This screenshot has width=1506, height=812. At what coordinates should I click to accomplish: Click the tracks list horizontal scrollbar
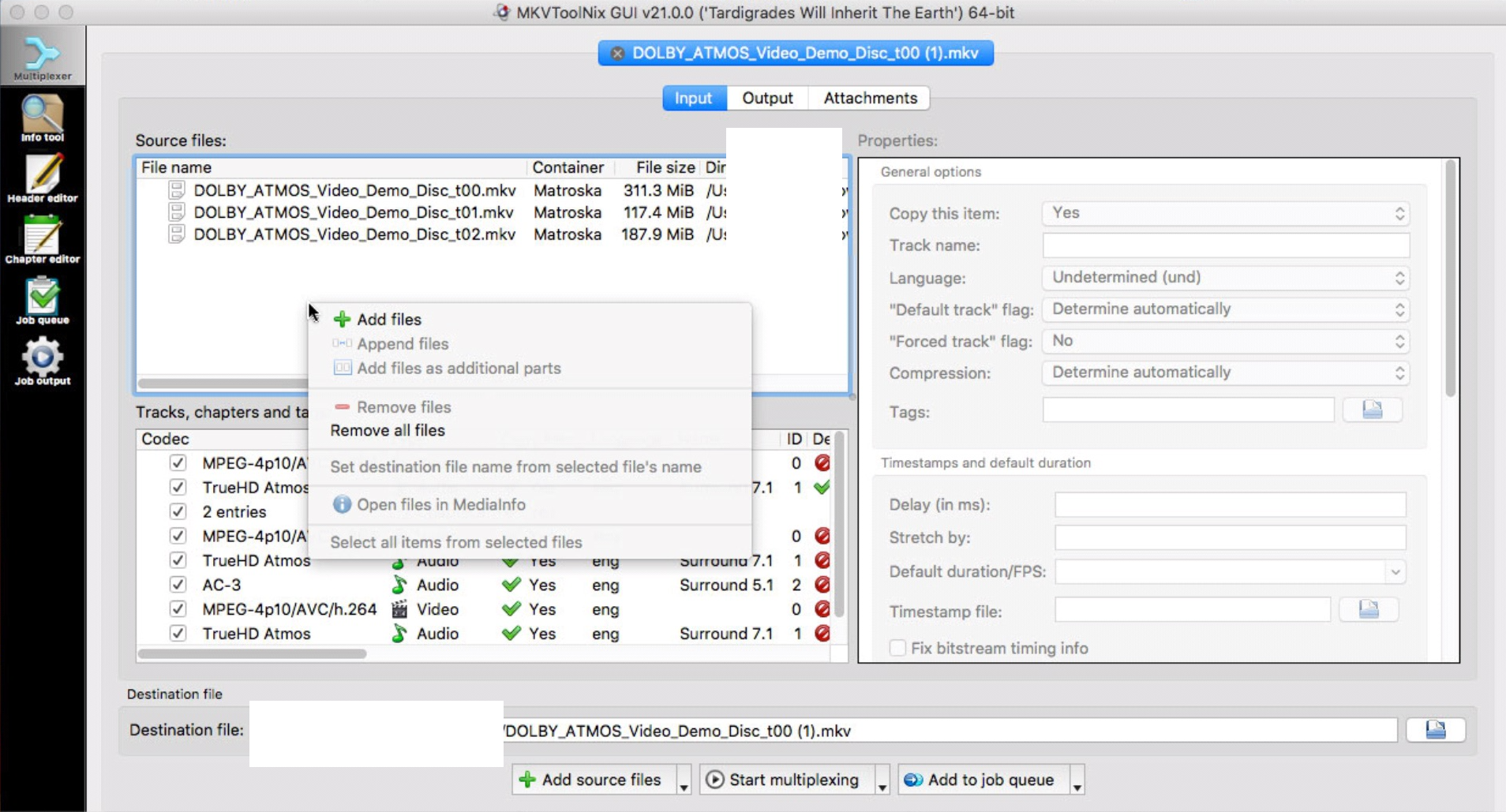click(x=252, y=653)
